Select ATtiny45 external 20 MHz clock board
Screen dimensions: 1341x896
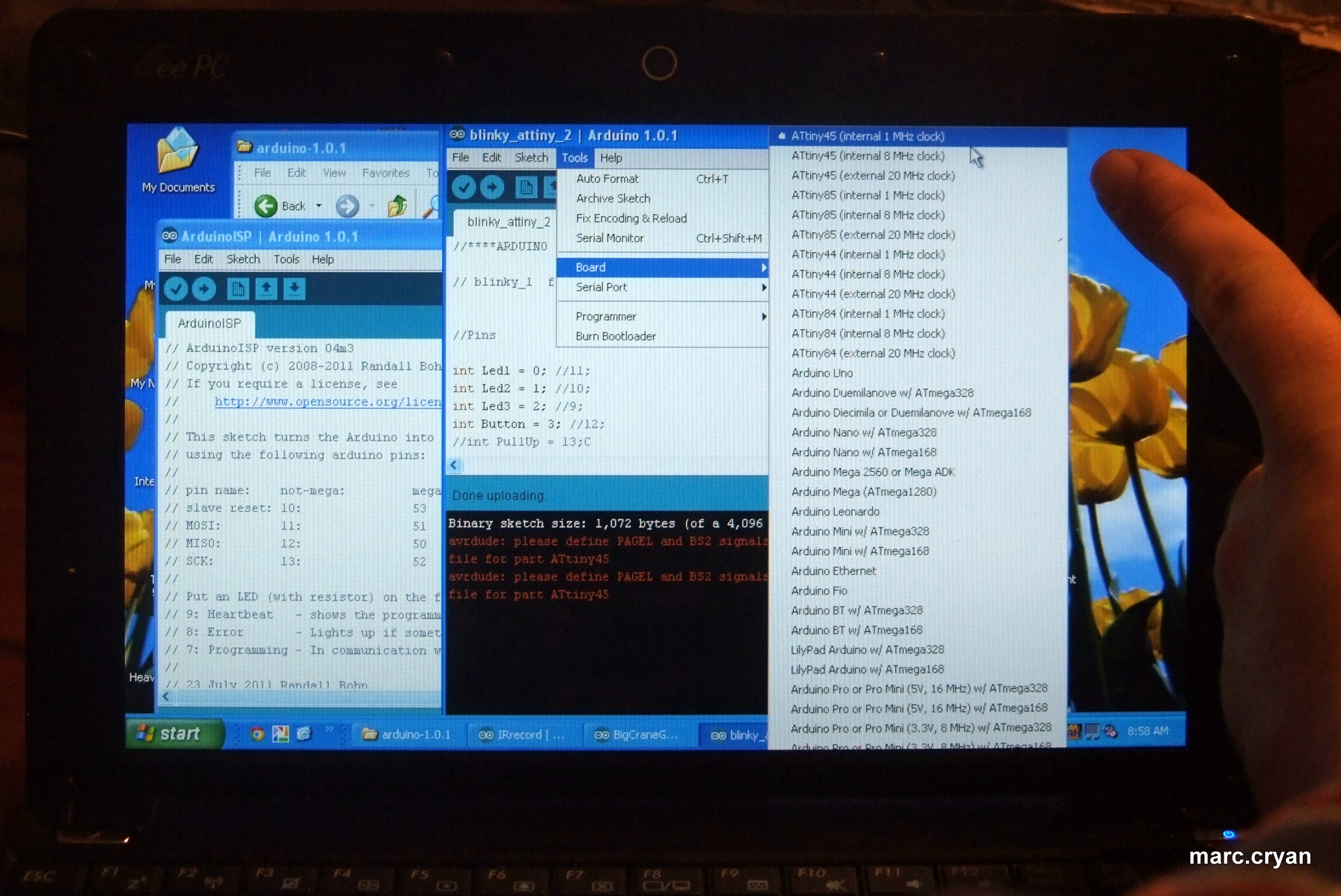pos(918,176)
